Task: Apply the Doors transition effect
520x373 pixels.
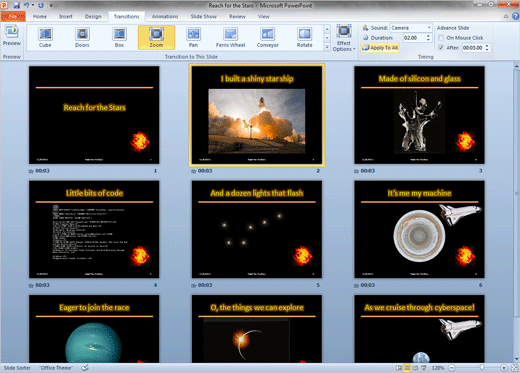Action: click(x=82, y=38)
